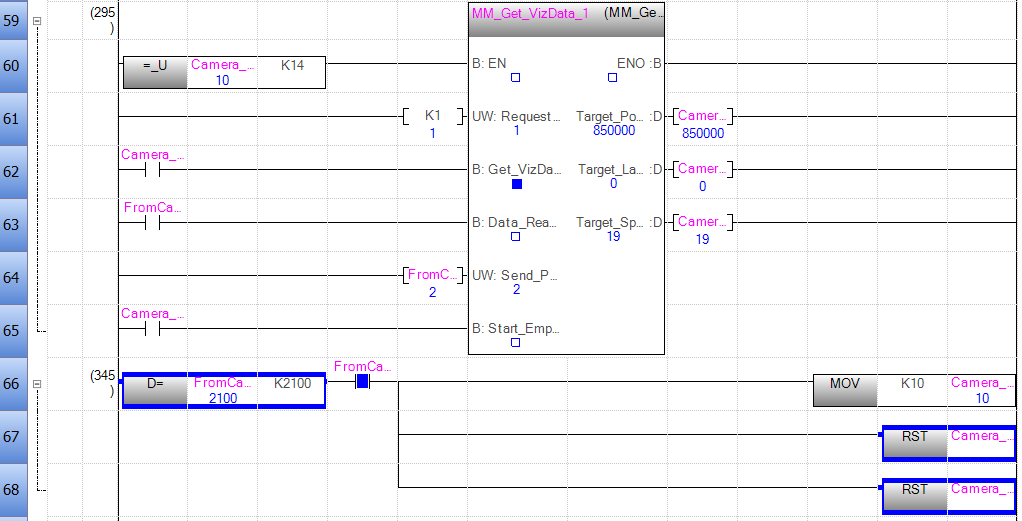Viewport: 1022px width, 521px height.
Task: Click step number (295) label
Action: click(x=102, y=20)
